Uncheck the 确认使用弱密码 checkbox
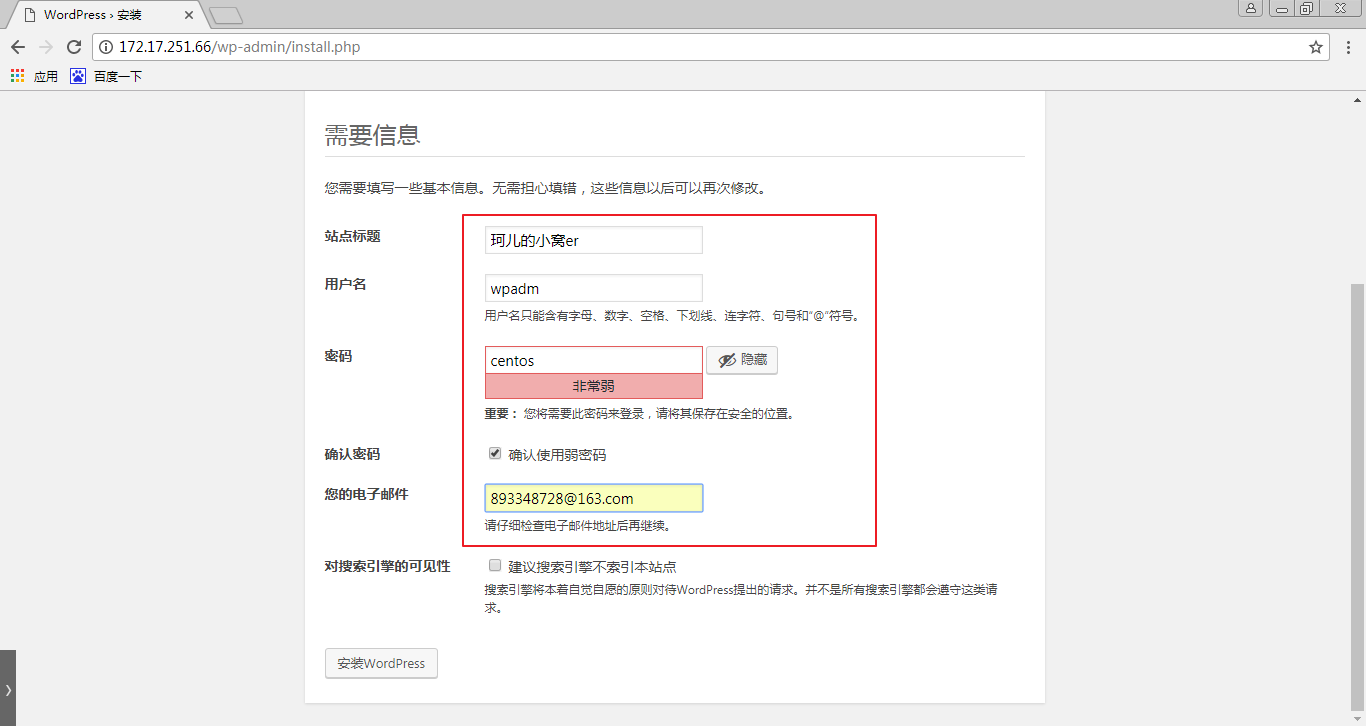Image resolution: width=1366 pixels, height=726 pixels. 494,453
